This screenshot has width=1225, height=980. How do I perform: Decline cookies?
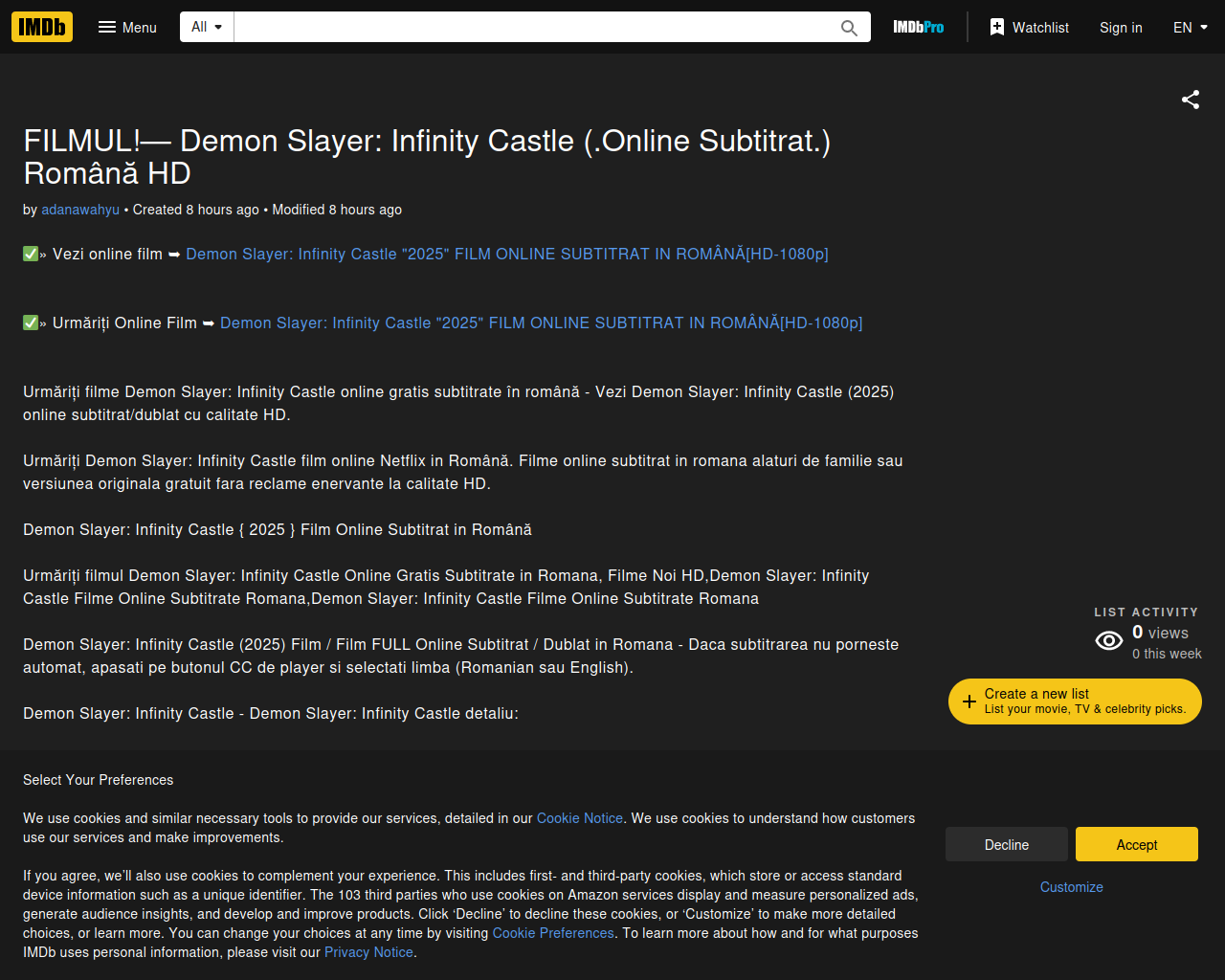pyautogui.click(x=1007, y=844)
